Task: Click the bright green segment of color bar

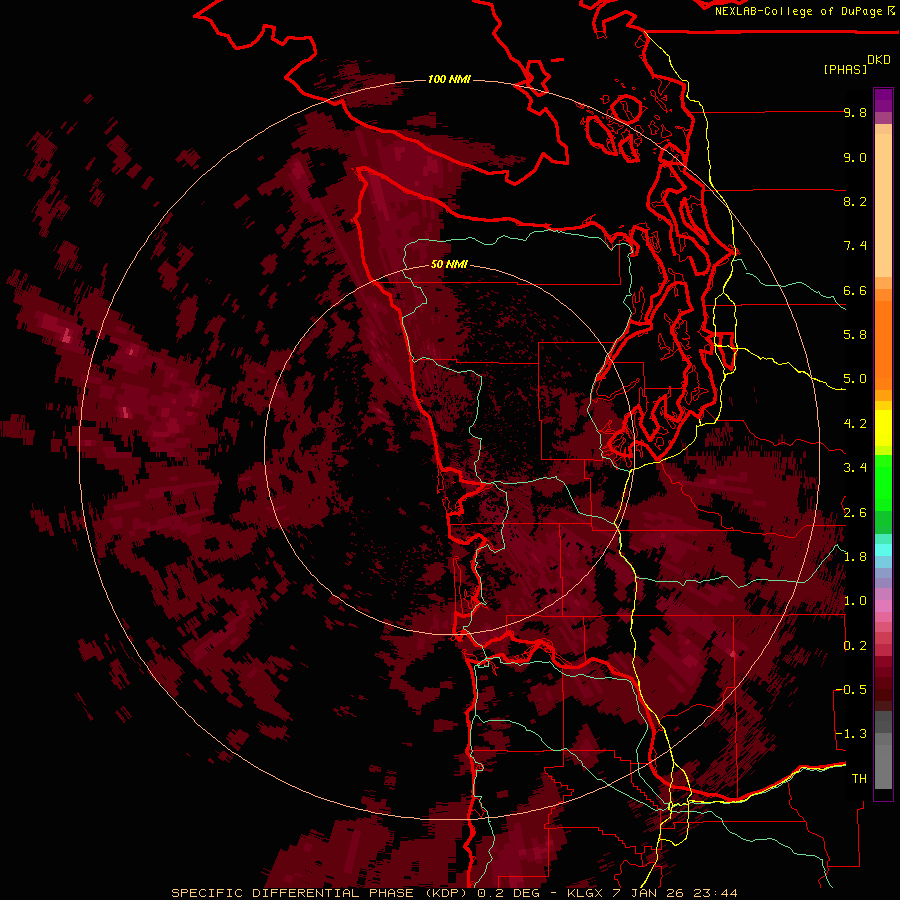Action: click(883, 482)
